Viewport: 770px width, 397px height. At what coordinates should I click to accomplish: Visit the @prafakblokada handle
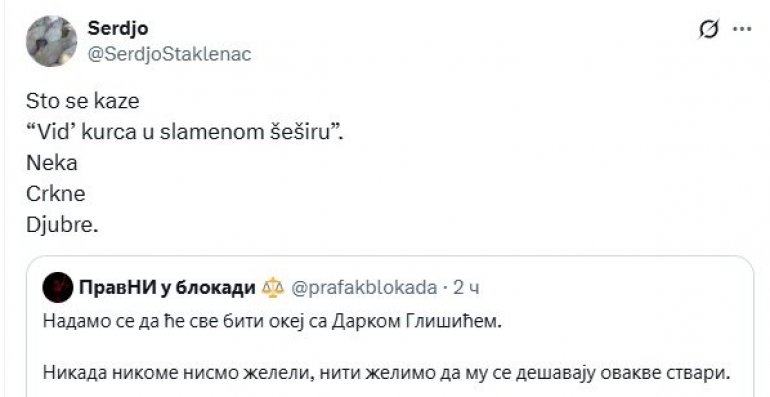click(x=364, y=288)
